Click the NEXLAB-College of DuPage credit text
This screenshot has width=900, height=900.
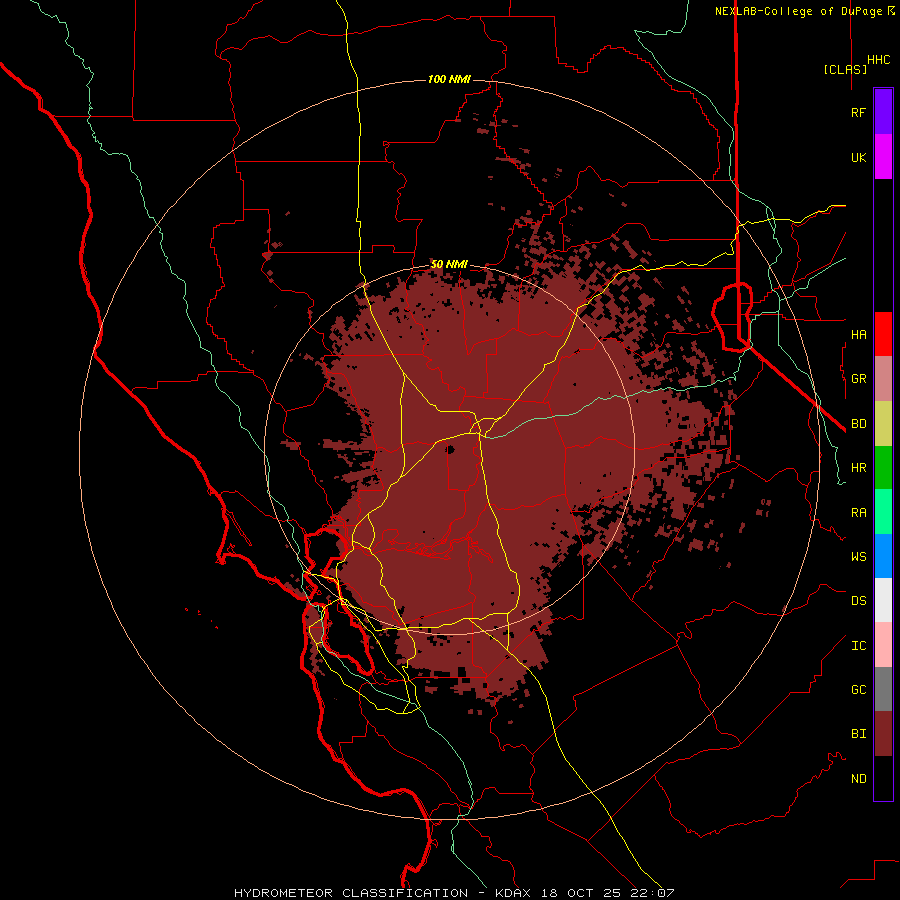coord(800,11)
